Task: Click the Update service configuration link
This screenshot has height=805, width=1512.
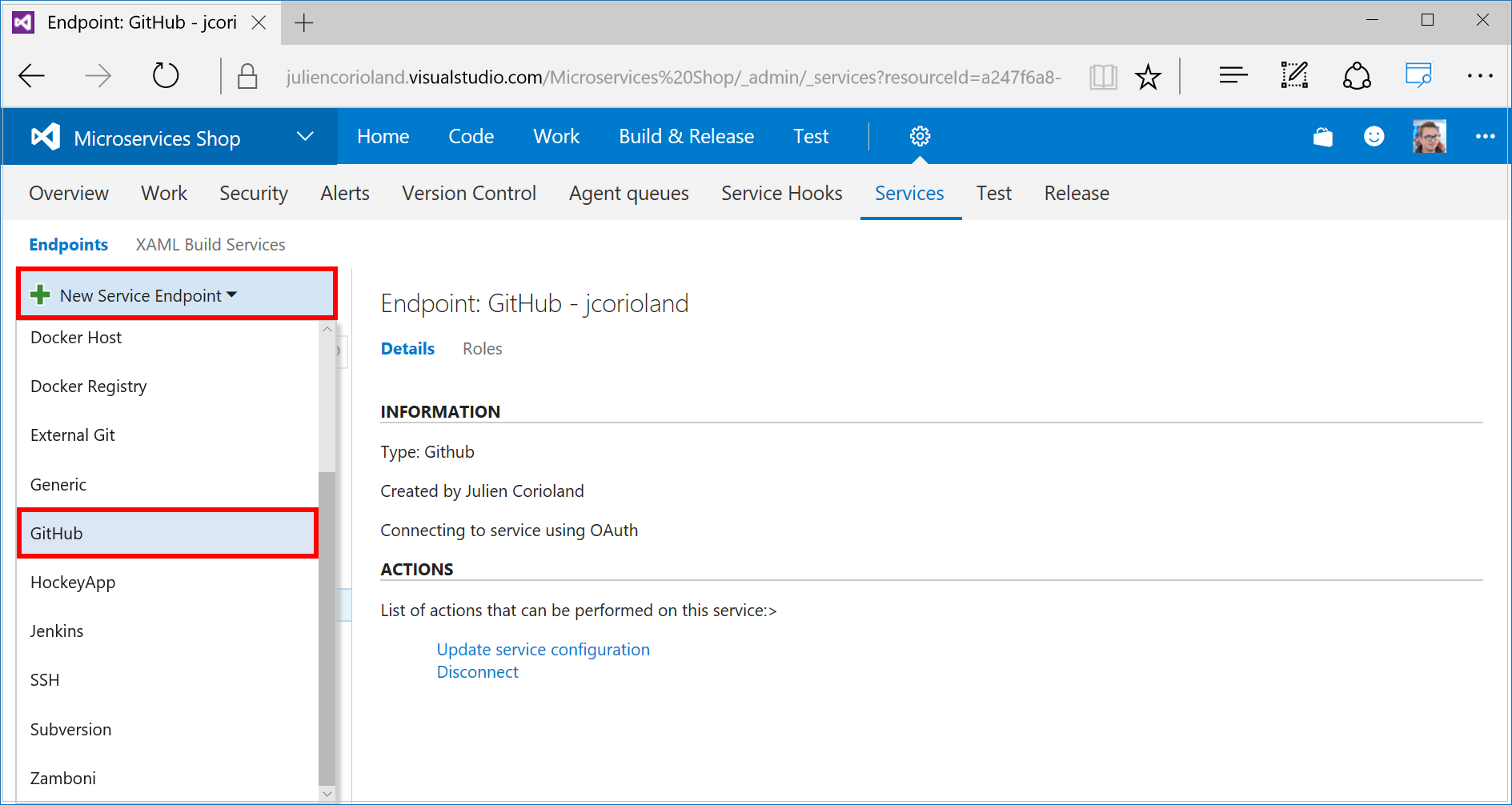Action: (543, 649)
